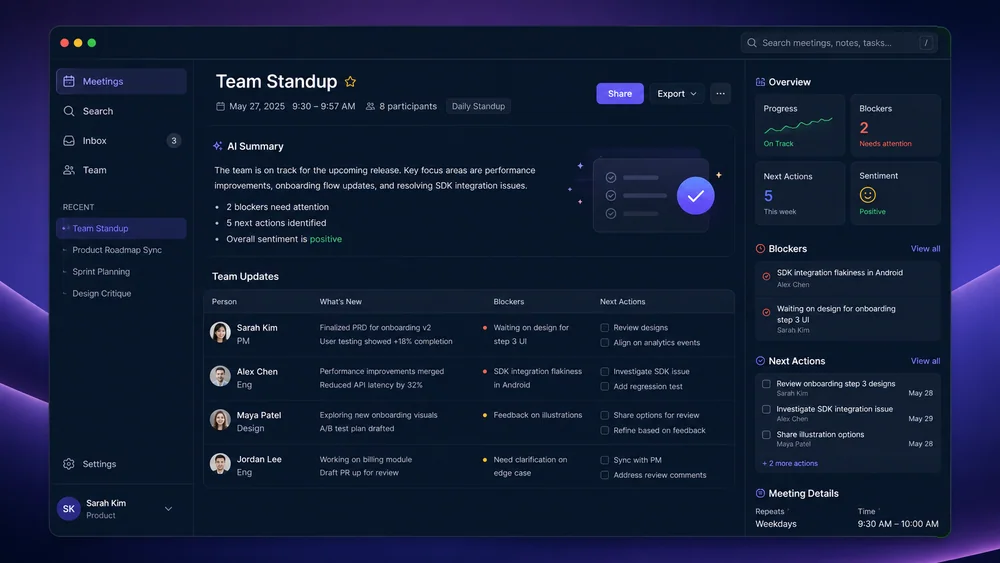Click the Meeting Details section icon
1000x563 pixels.
760,493
